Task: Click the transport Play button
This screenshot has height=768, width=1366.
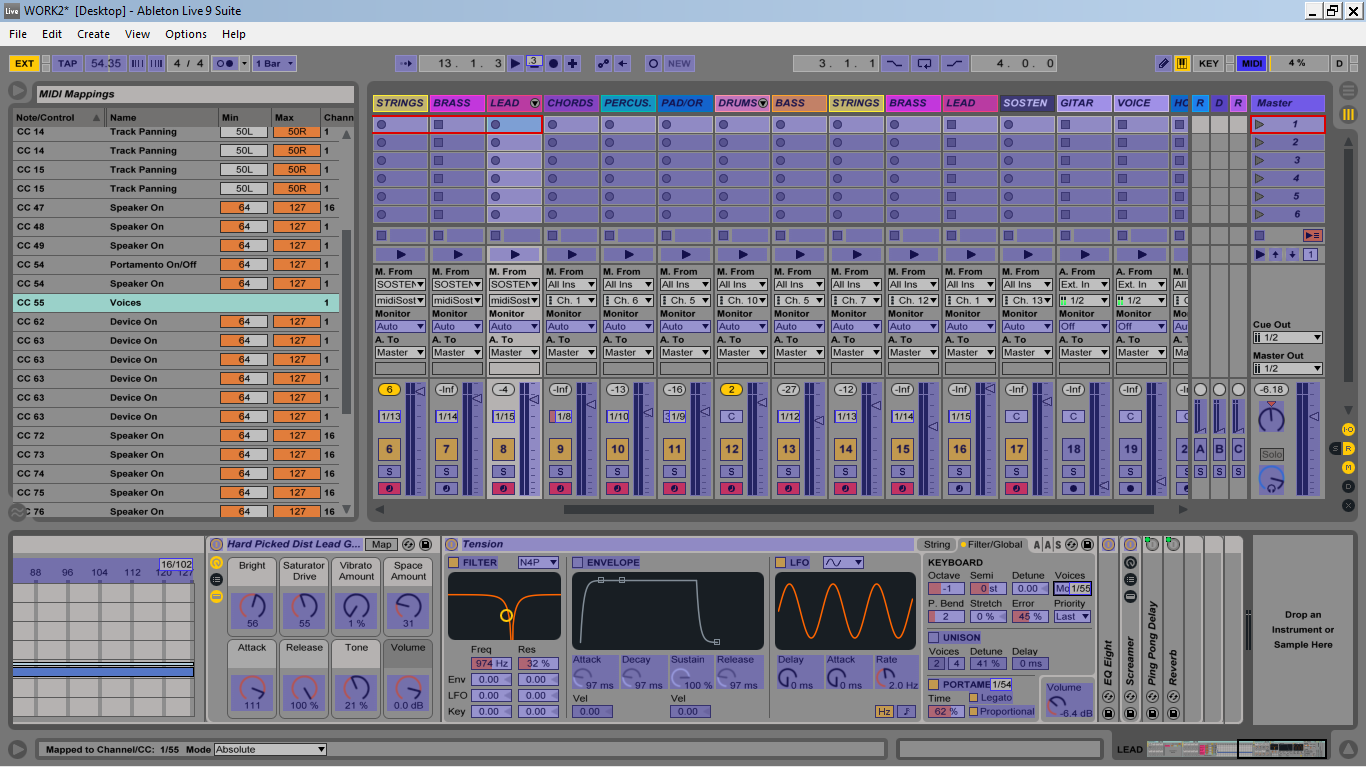Action: 515,63
